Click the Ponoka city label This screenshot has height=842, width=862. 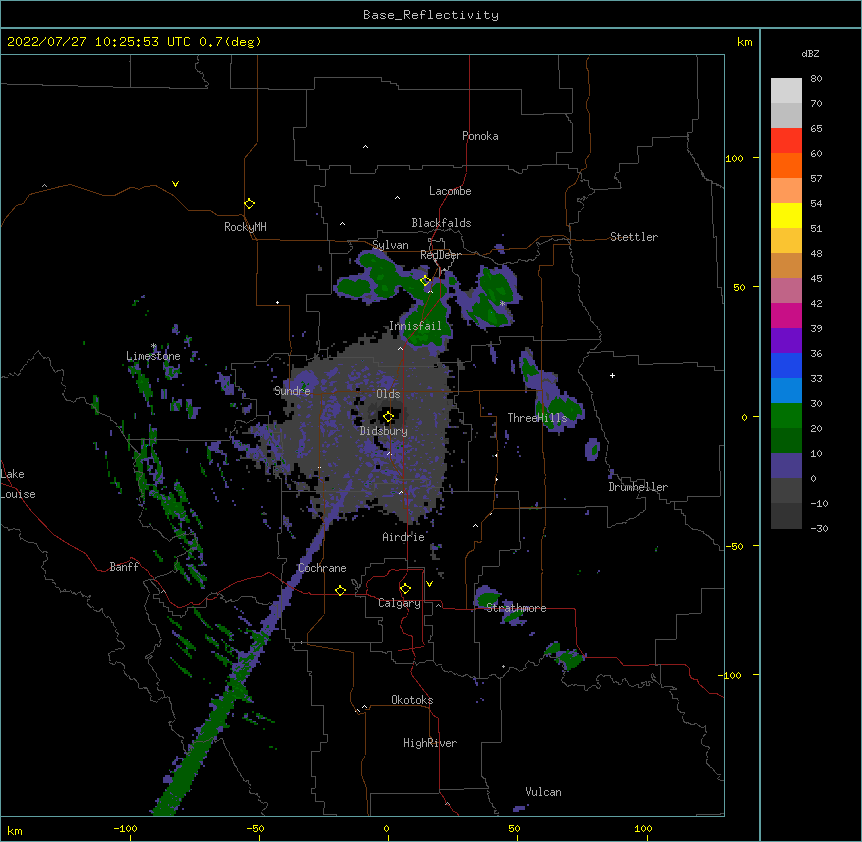(x=480, y=136)
